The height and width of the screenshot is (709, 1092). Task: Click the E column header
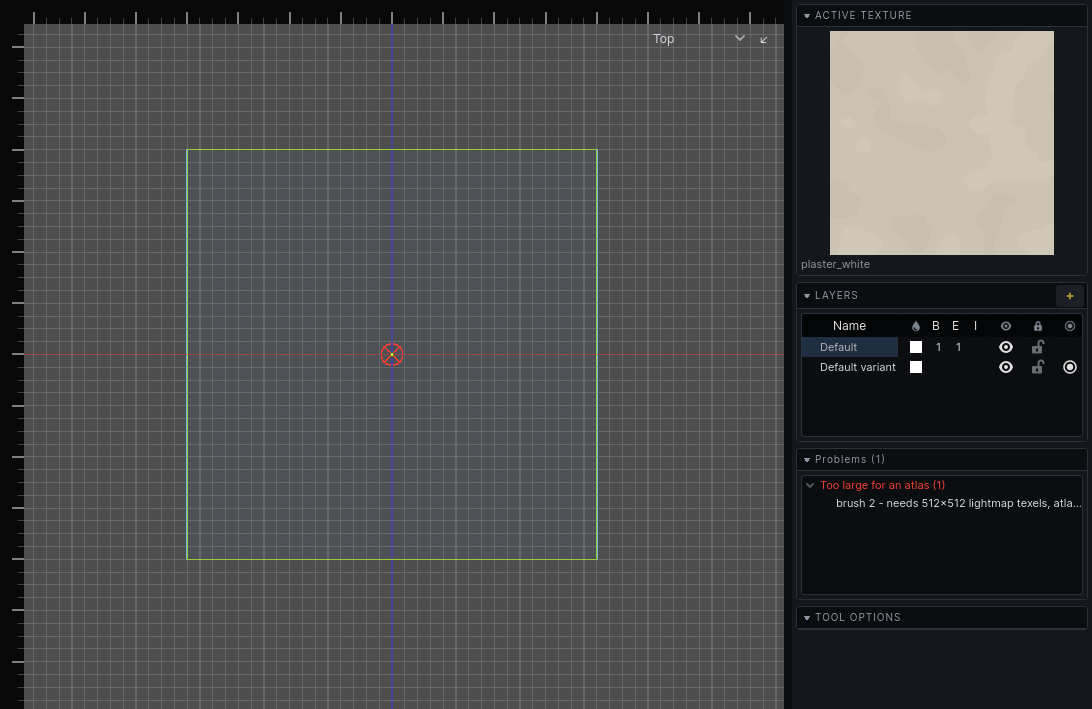click(956, 326)
